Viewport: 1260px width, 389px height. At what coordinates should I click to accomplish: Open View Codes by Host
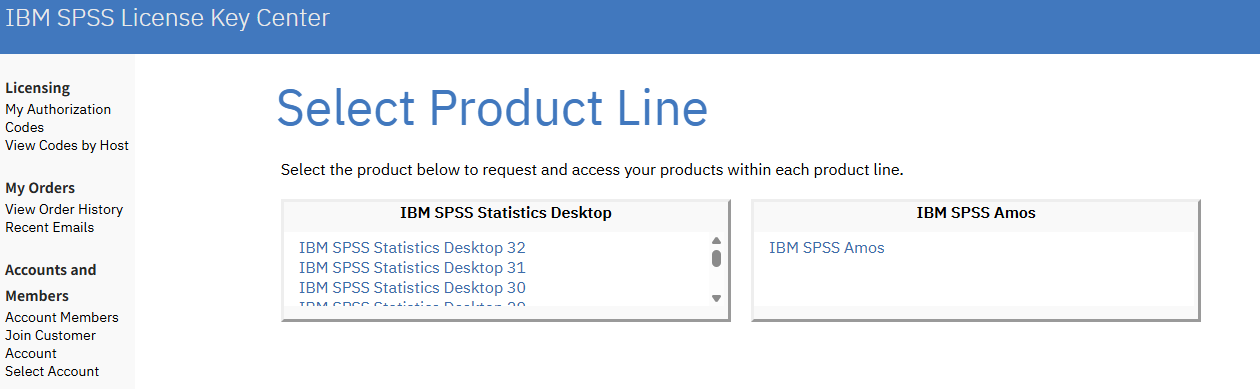(x=67, y=145)
